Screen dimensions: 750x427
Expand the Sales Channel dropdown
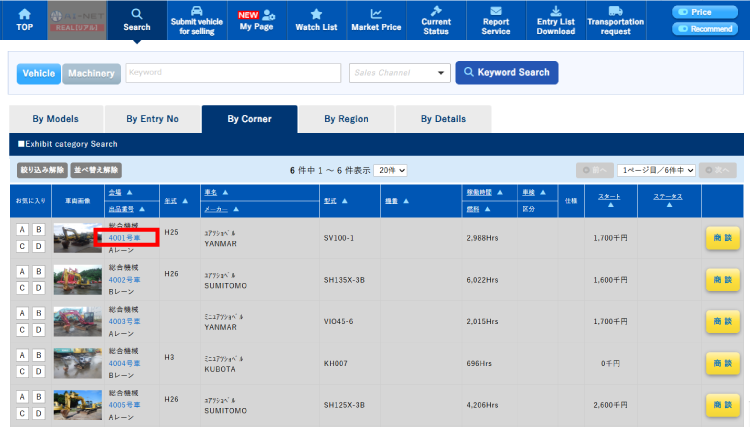[x=399, y=73]
